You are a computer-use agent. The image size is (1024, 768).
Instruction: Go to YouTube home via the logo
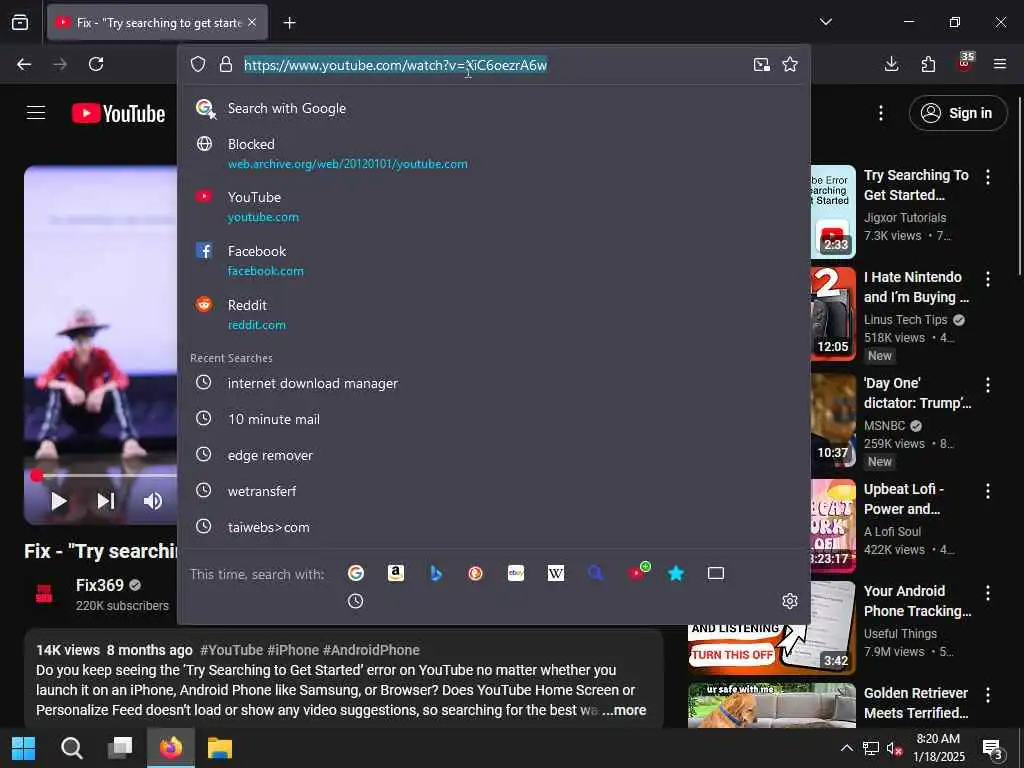click(118, 114)
